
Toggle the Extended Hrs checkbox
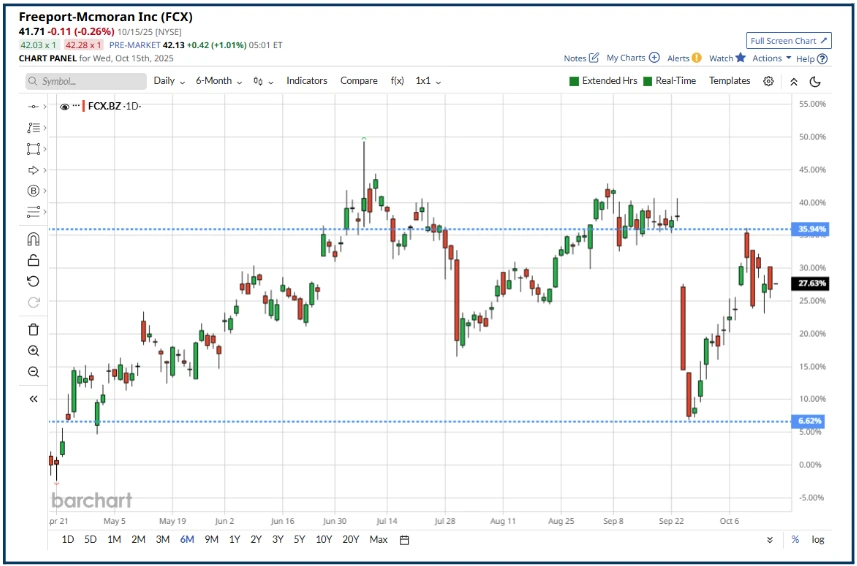coord(574,81)
